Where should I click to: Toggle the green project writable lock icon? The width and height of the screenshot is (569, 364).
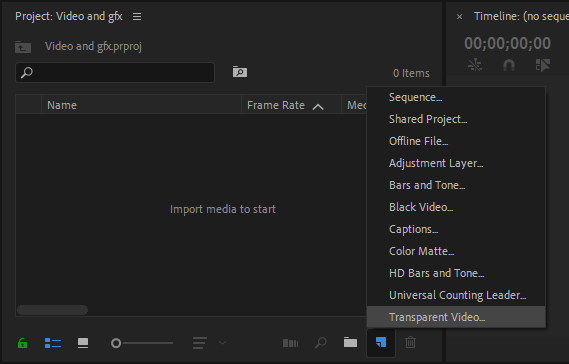22,343
